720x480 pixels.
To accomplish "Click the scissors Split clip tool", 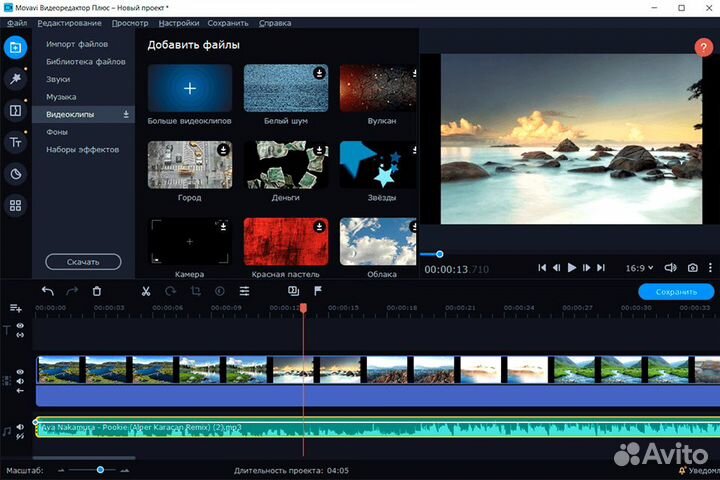I will point(146,291).
